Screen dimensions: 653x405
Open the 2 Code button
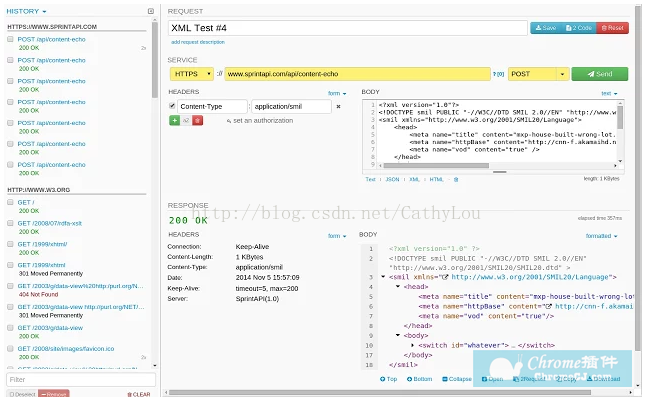point(579,28)
